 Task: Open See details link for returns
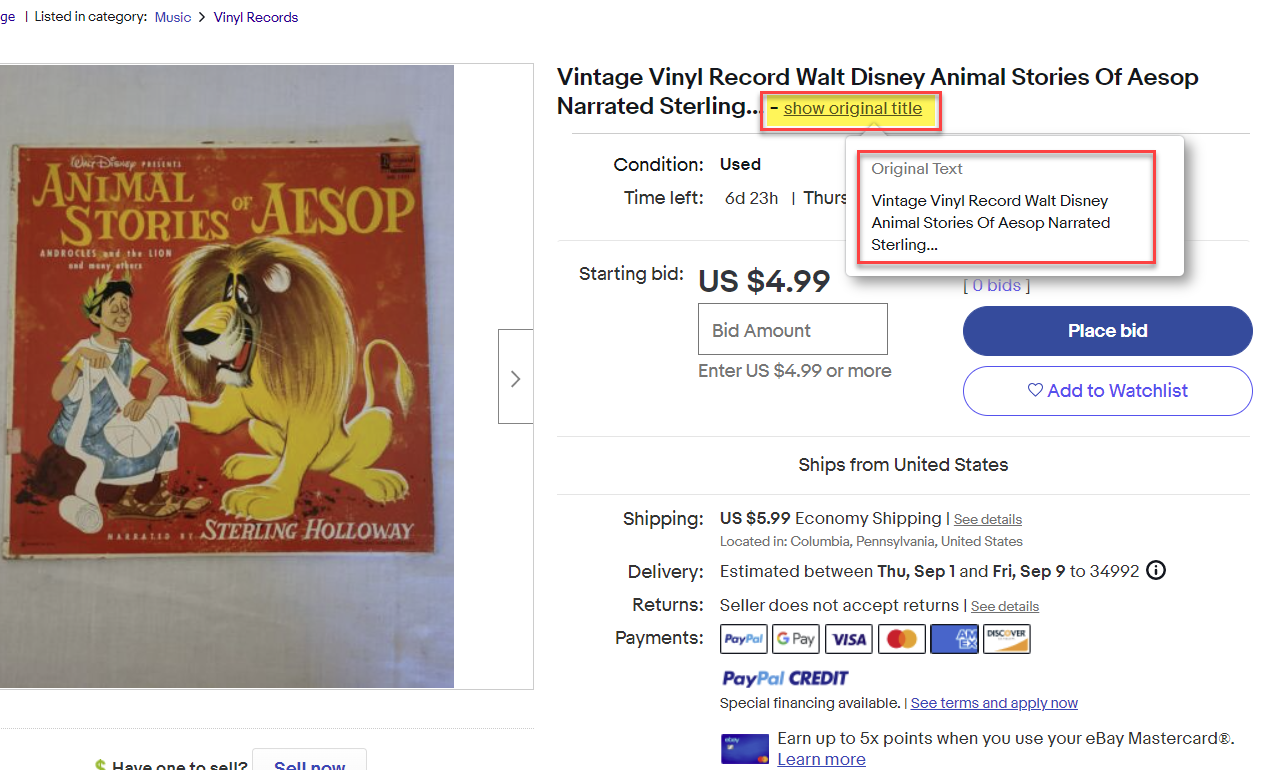pos(1005,607)
